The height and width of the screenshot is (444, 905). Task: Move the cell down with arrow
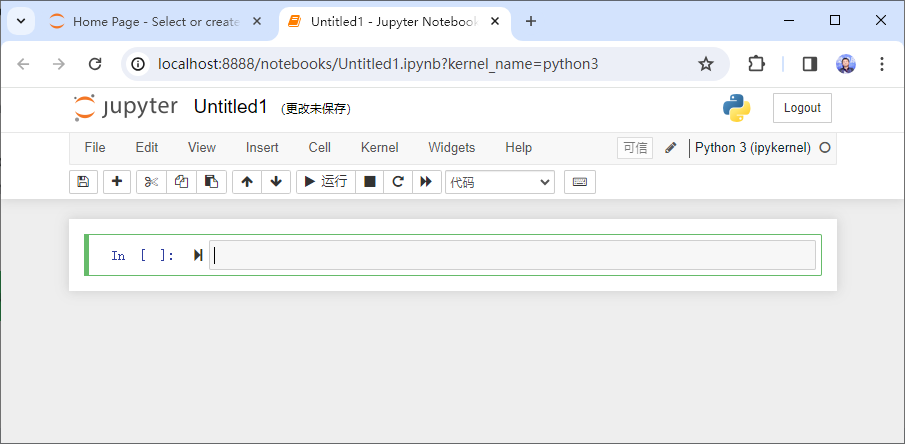pyautogui.click(x=276, y=181)
